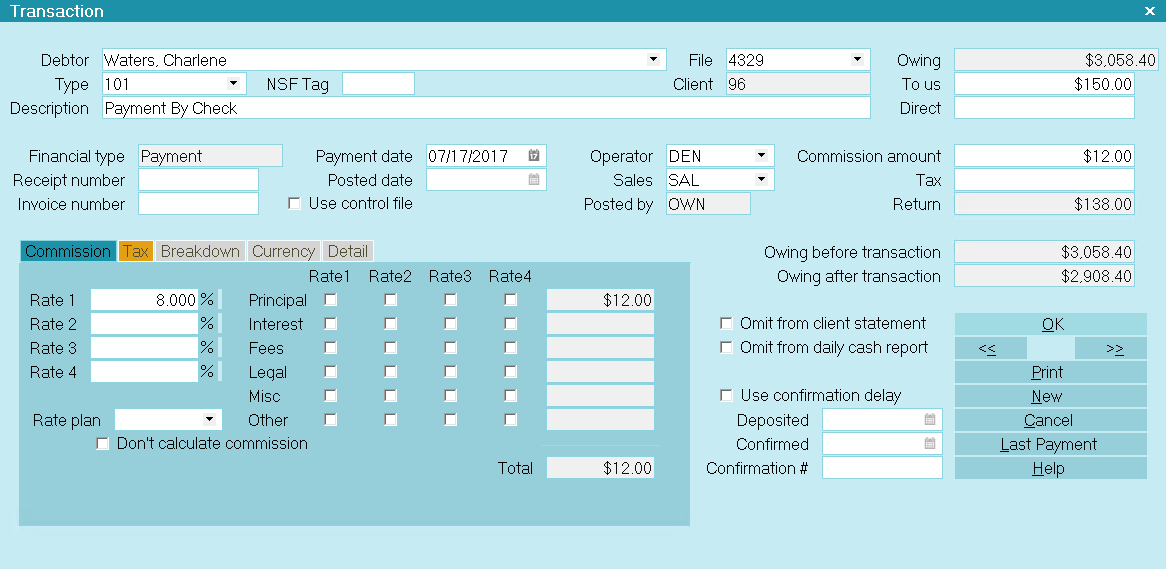Open the Posted date calendar icon

(534, 180)
